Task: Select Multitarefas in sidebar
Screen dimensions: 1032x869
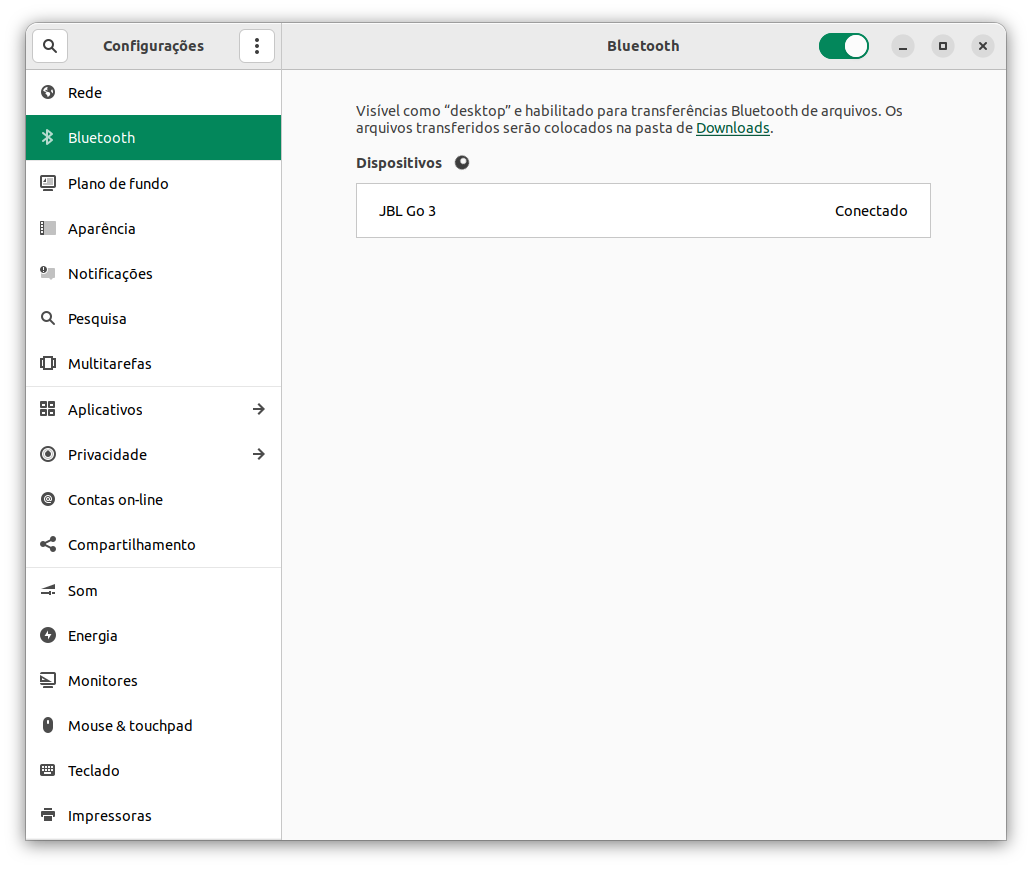Action: click(153, 363)
